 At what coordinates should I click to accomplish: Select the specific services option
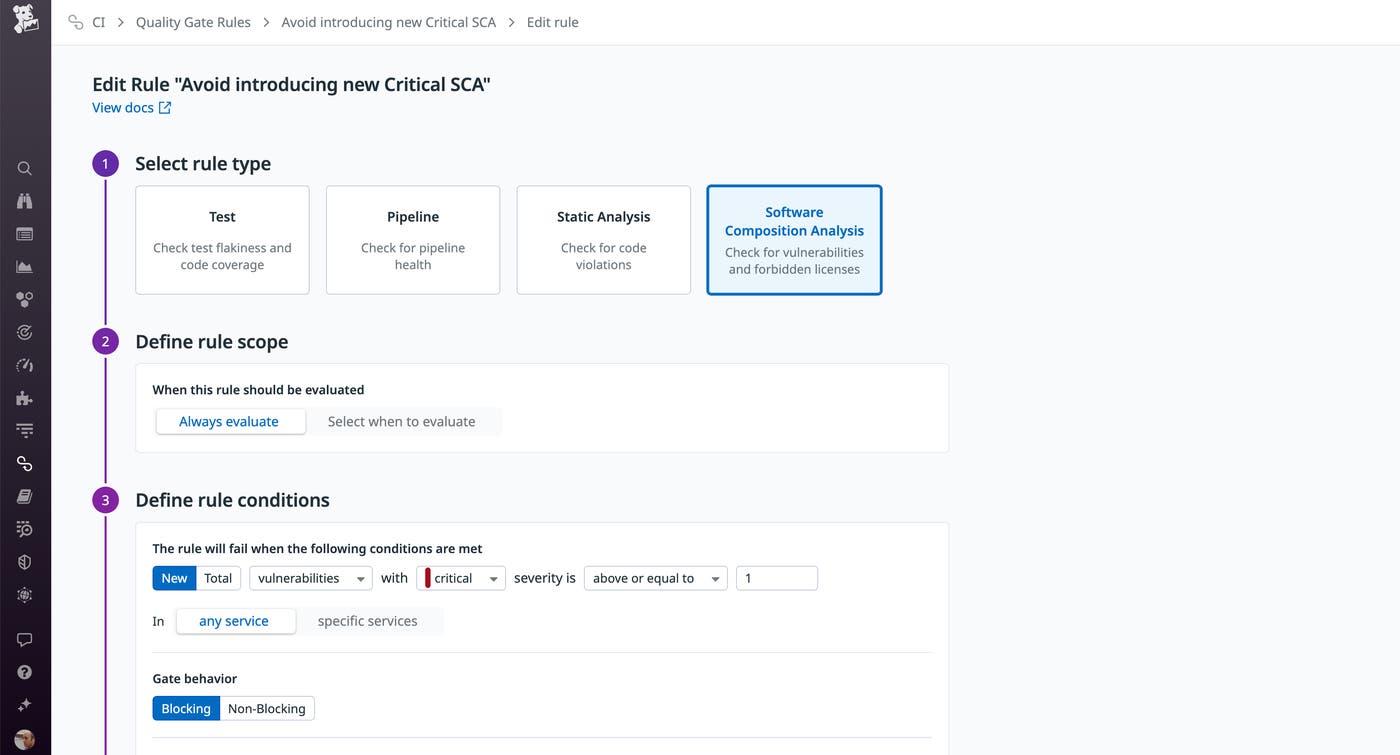(367, 621)
